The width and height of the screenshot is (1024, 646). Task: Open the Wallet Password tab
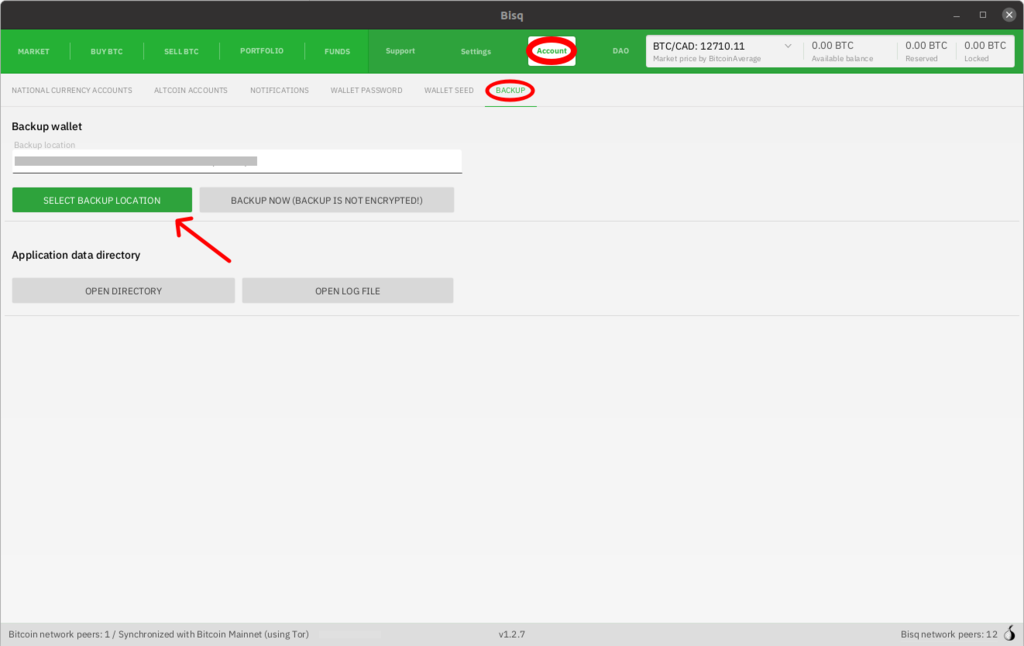coord(366,90)
